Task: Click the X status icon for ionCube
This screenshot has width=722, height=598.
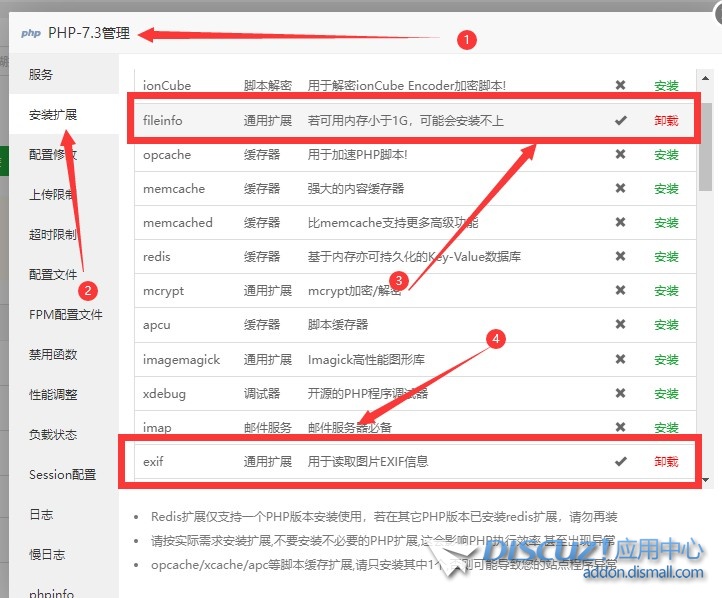Action: tap(620, 86)
